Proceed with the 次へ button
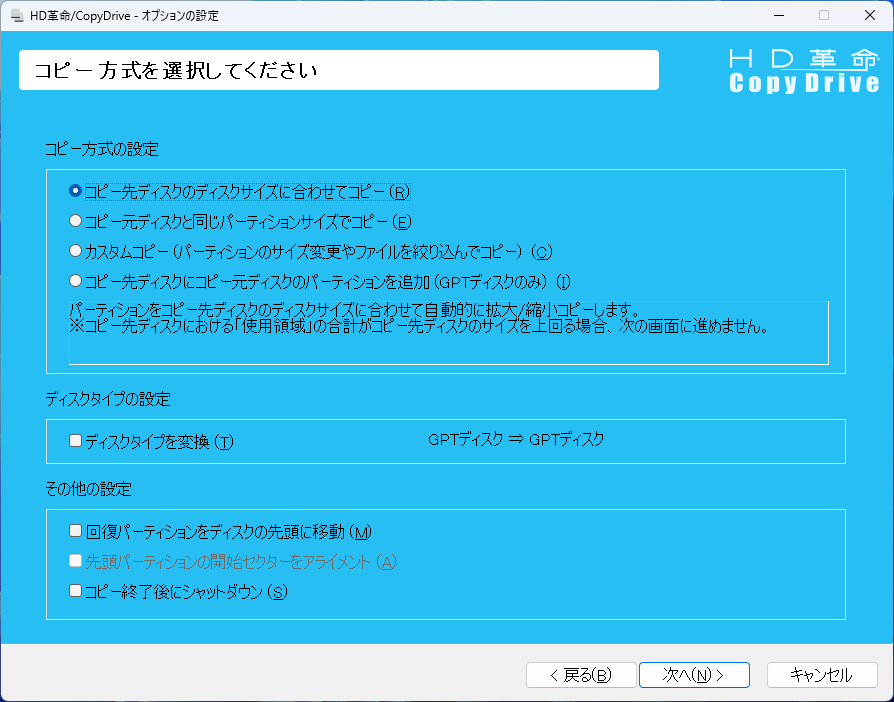Image resolution: width=894 pixels, height=702 pixels. click(693, 675)
